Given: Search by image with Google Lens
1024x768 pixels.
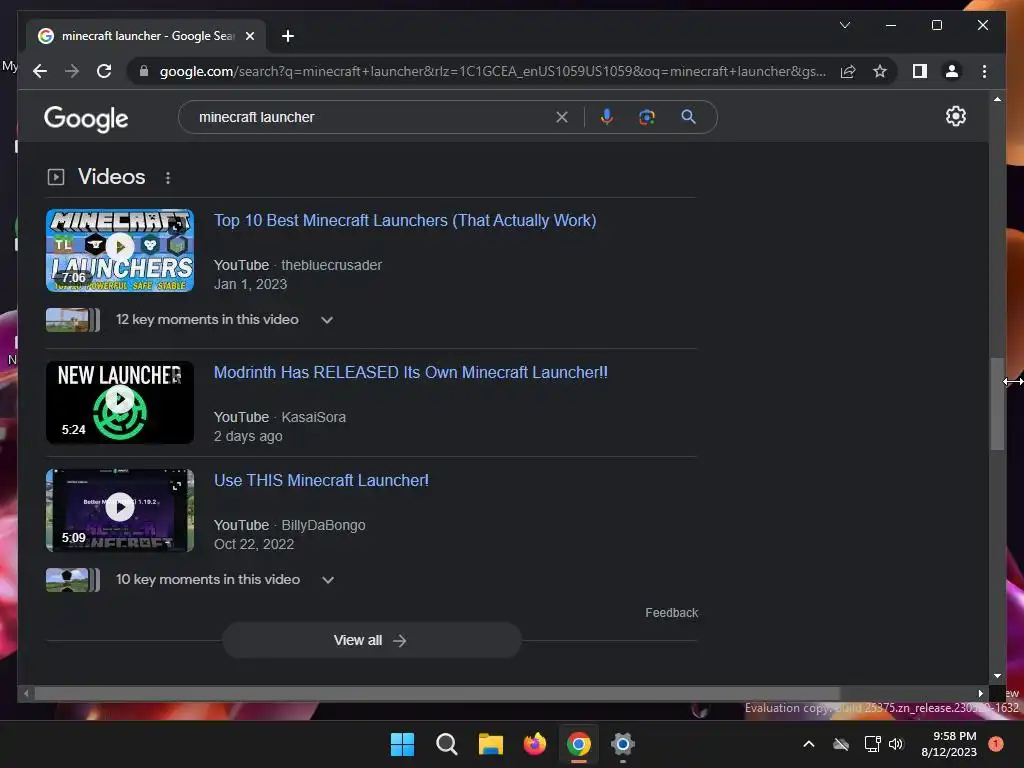Looking at the screenshot, I should (x=647, y=117).
